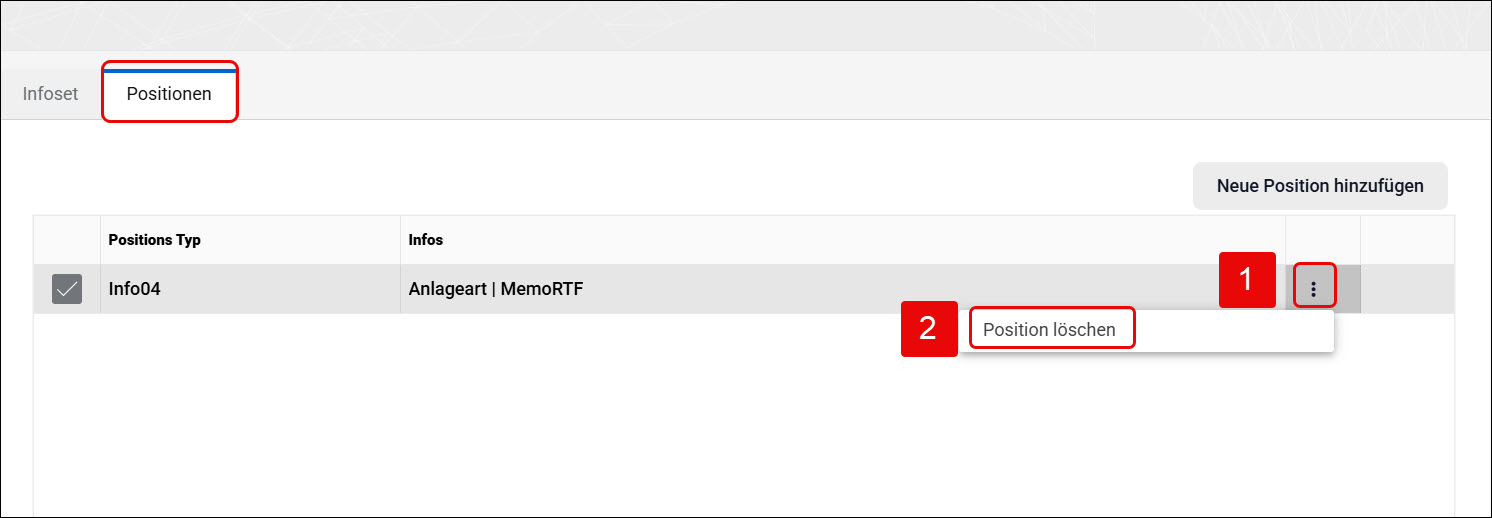Click the last empty column header

tap(1407, 240)
